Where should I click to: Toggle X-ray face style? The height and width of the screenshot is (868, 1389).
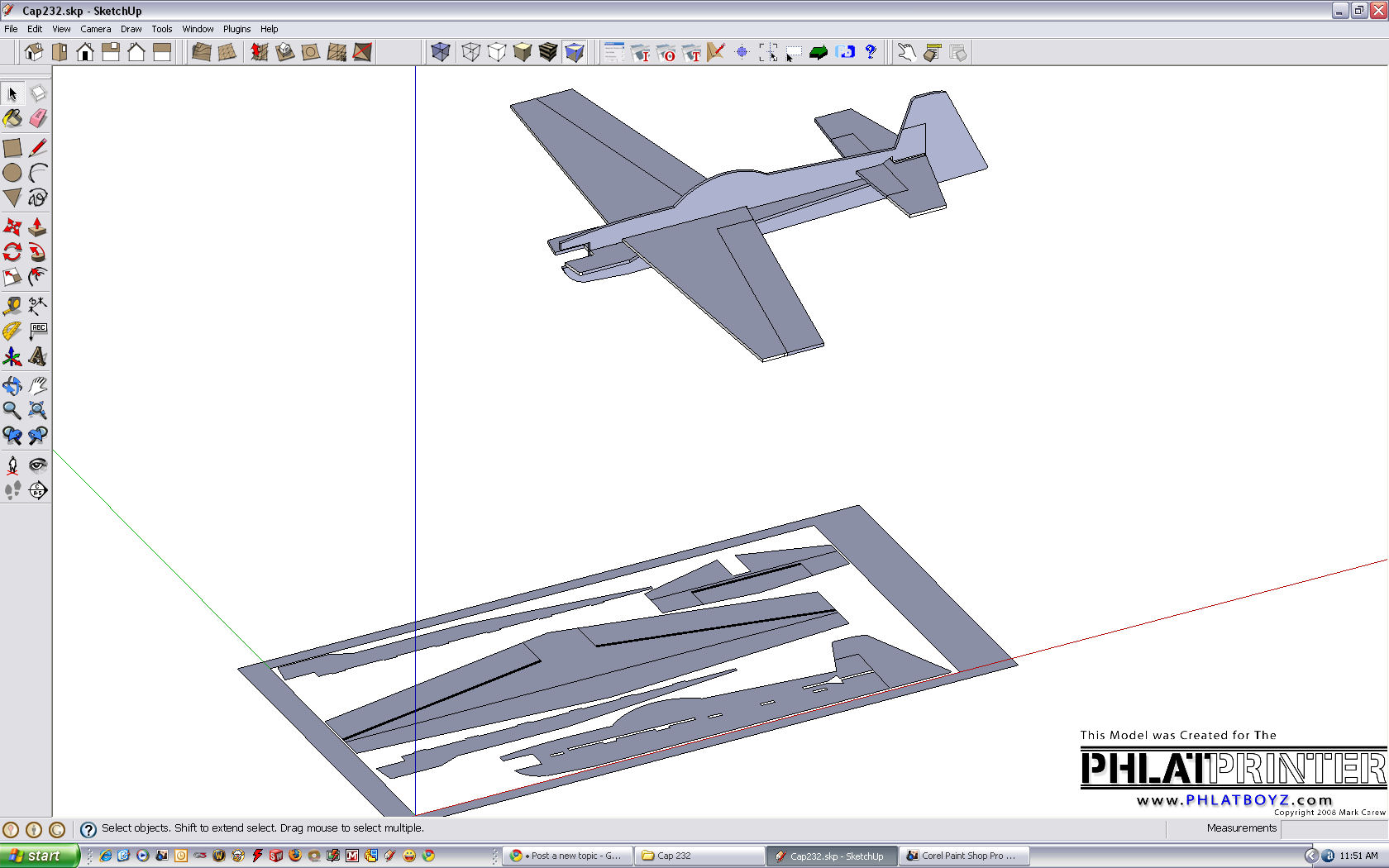[x=441, y=52]
